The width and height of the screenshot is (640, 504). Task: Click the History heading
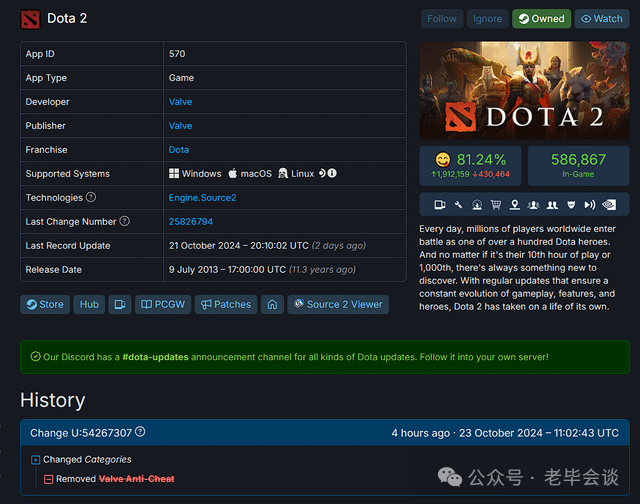(x=53, y=400)
